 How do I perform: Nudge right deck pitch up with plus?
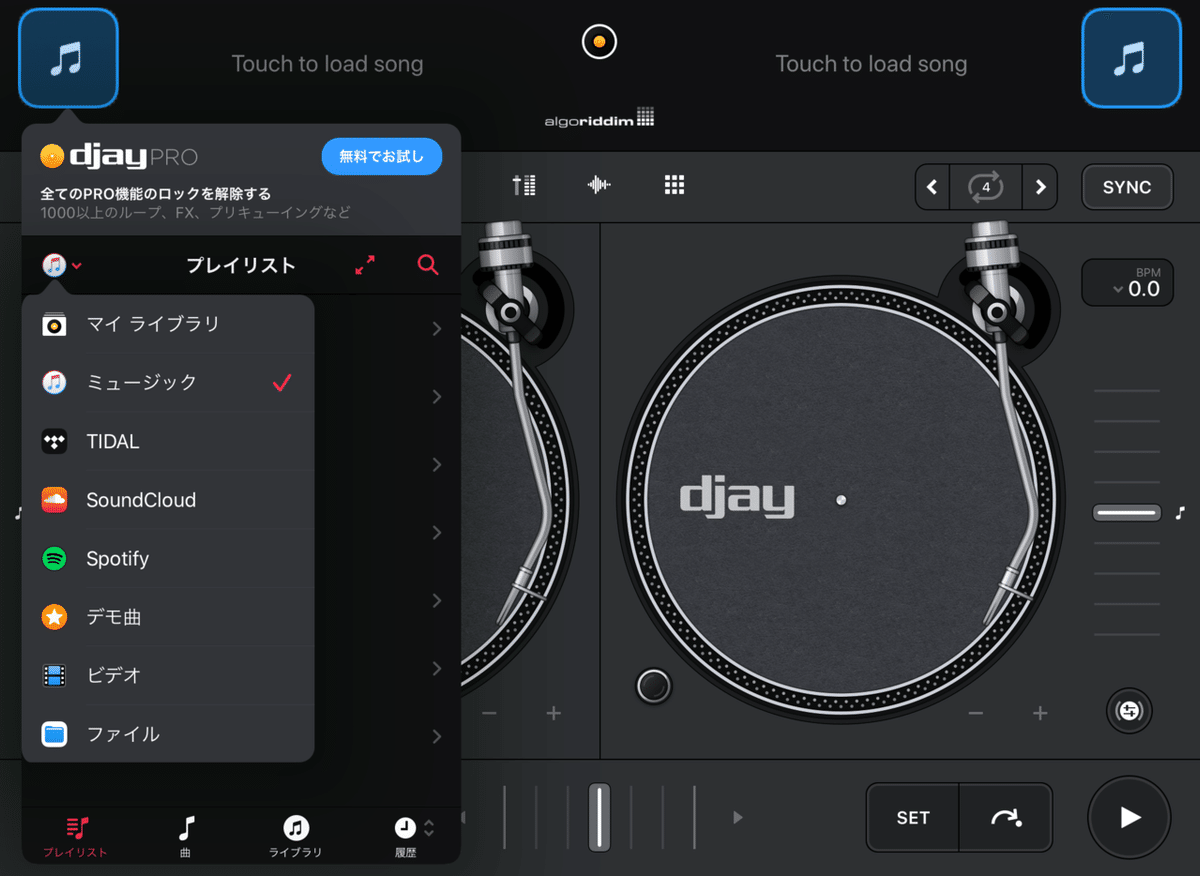pos(1040,713)
